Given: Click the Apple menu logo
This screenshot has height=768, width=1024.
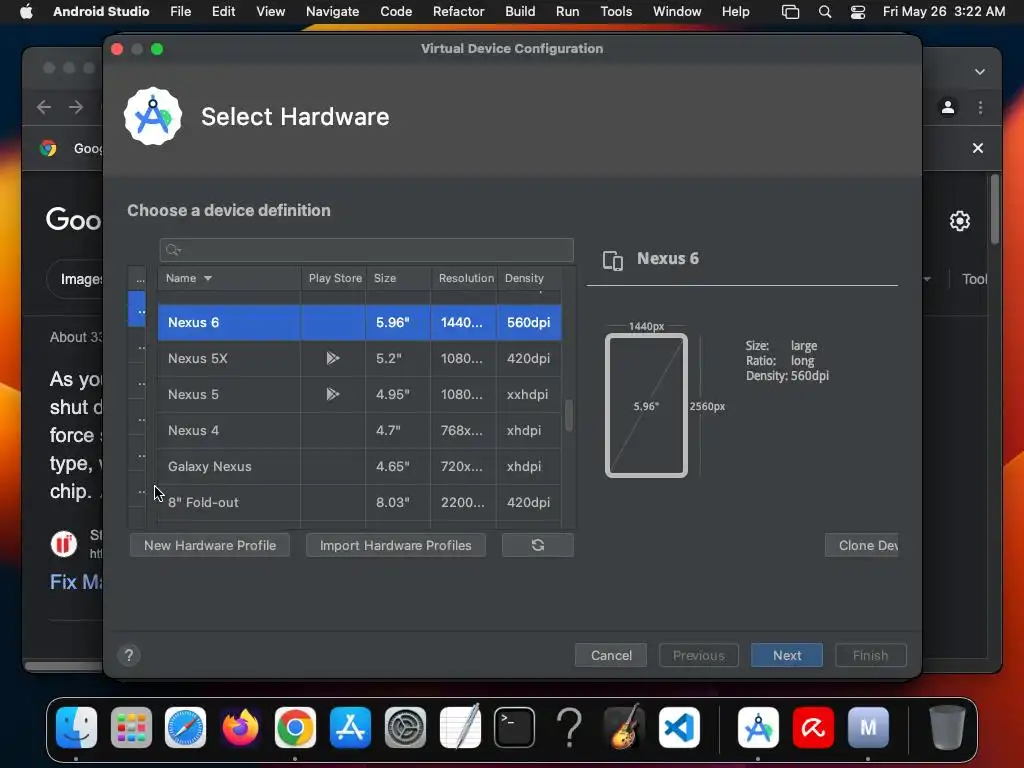Looking at the screenshot, I should point(26,12).
